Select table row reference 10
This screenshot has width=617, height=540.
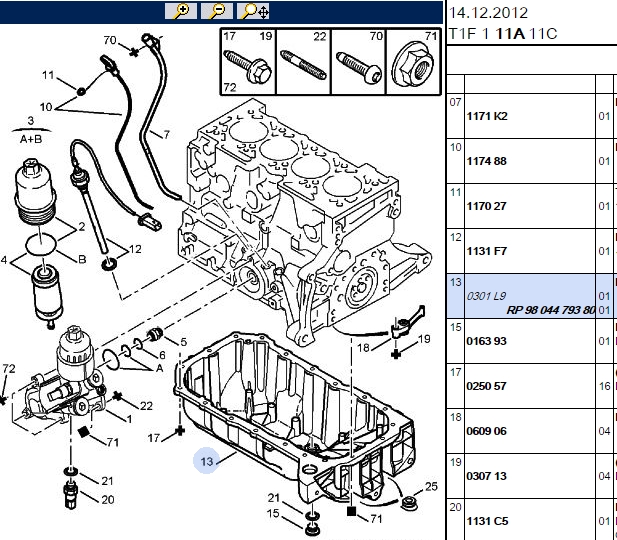(455, 147)
